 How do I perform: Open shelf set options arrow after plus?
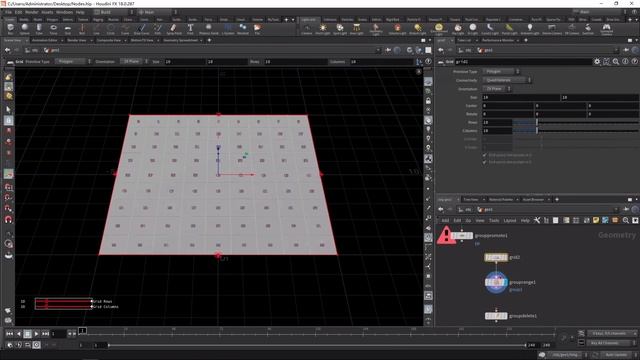point(293,20)
